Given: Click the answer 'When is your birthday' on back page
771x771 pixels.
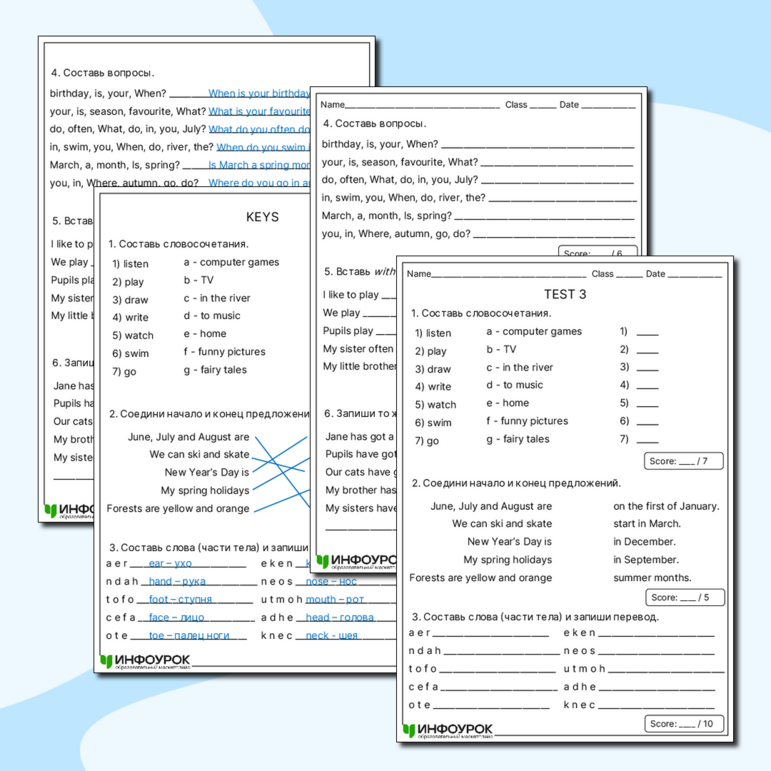Looking at the screenshot, I should 259,93.
